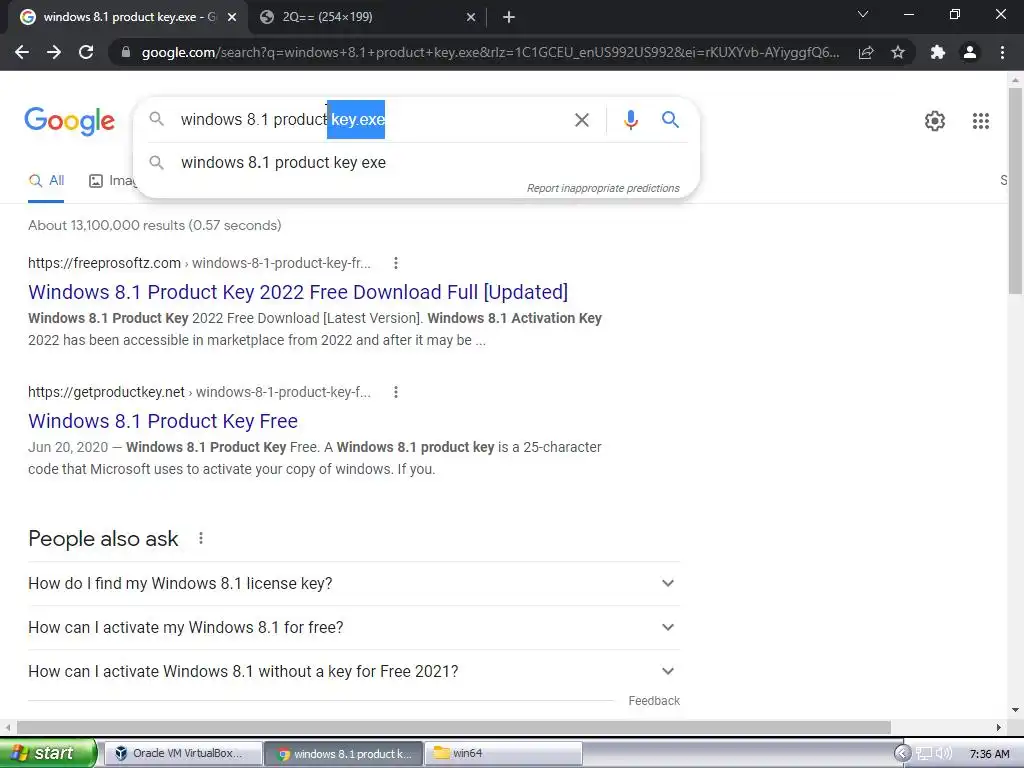Screen dimensions: 1024x768
Task: Click Report inappropriate predictions link
Action: pos(603,188)
